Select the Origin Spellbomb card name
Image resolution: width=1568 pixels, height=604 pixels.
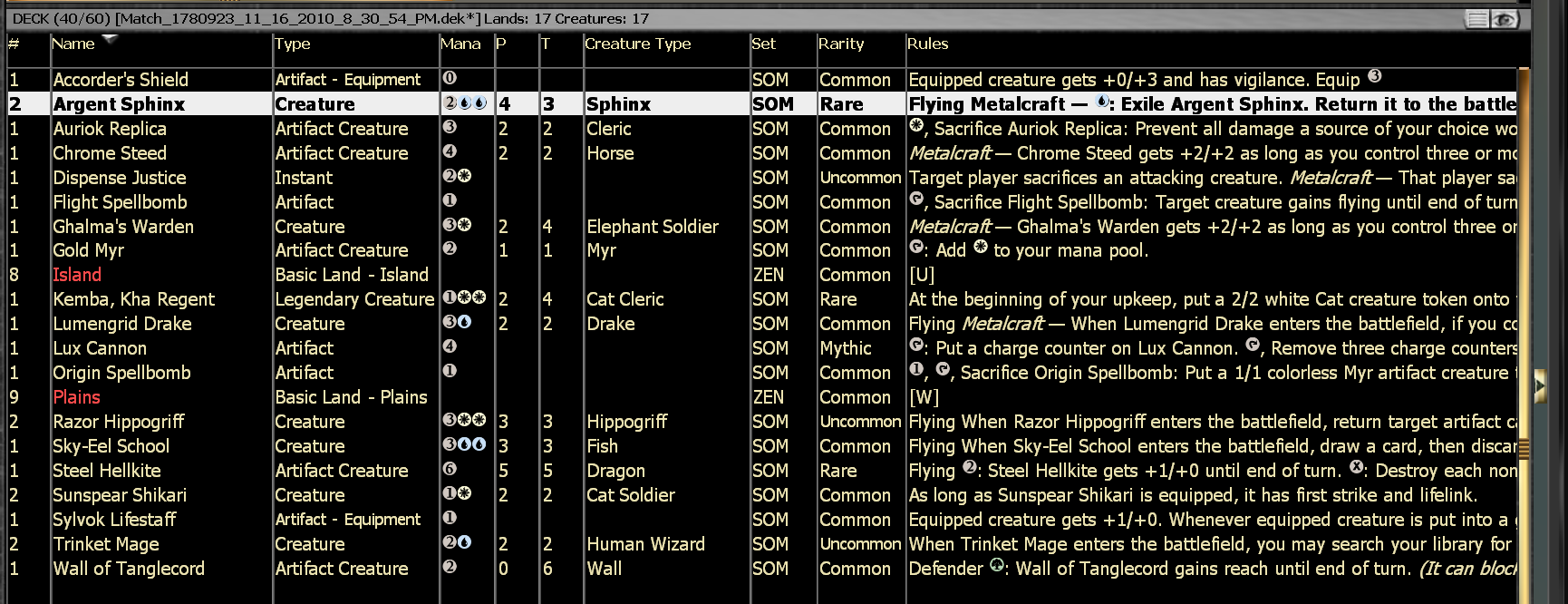coord(121,373)
